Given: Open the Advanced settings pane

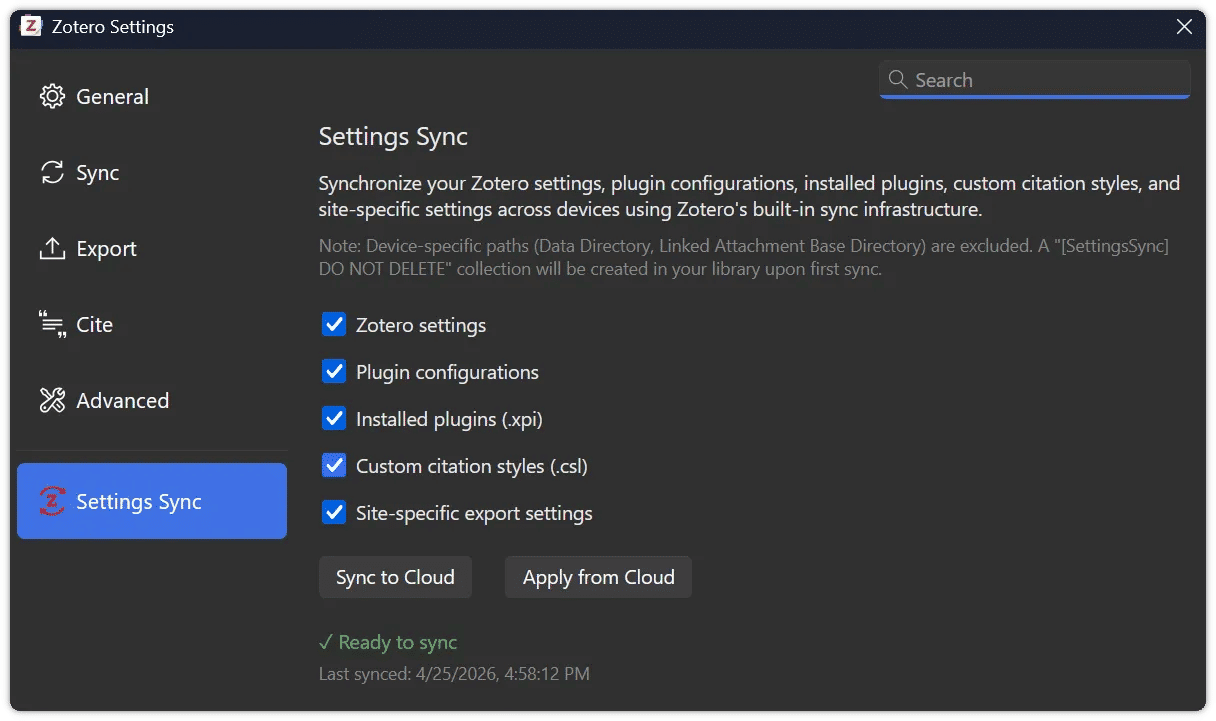Looking at the screenshot, I should [152, 400].
